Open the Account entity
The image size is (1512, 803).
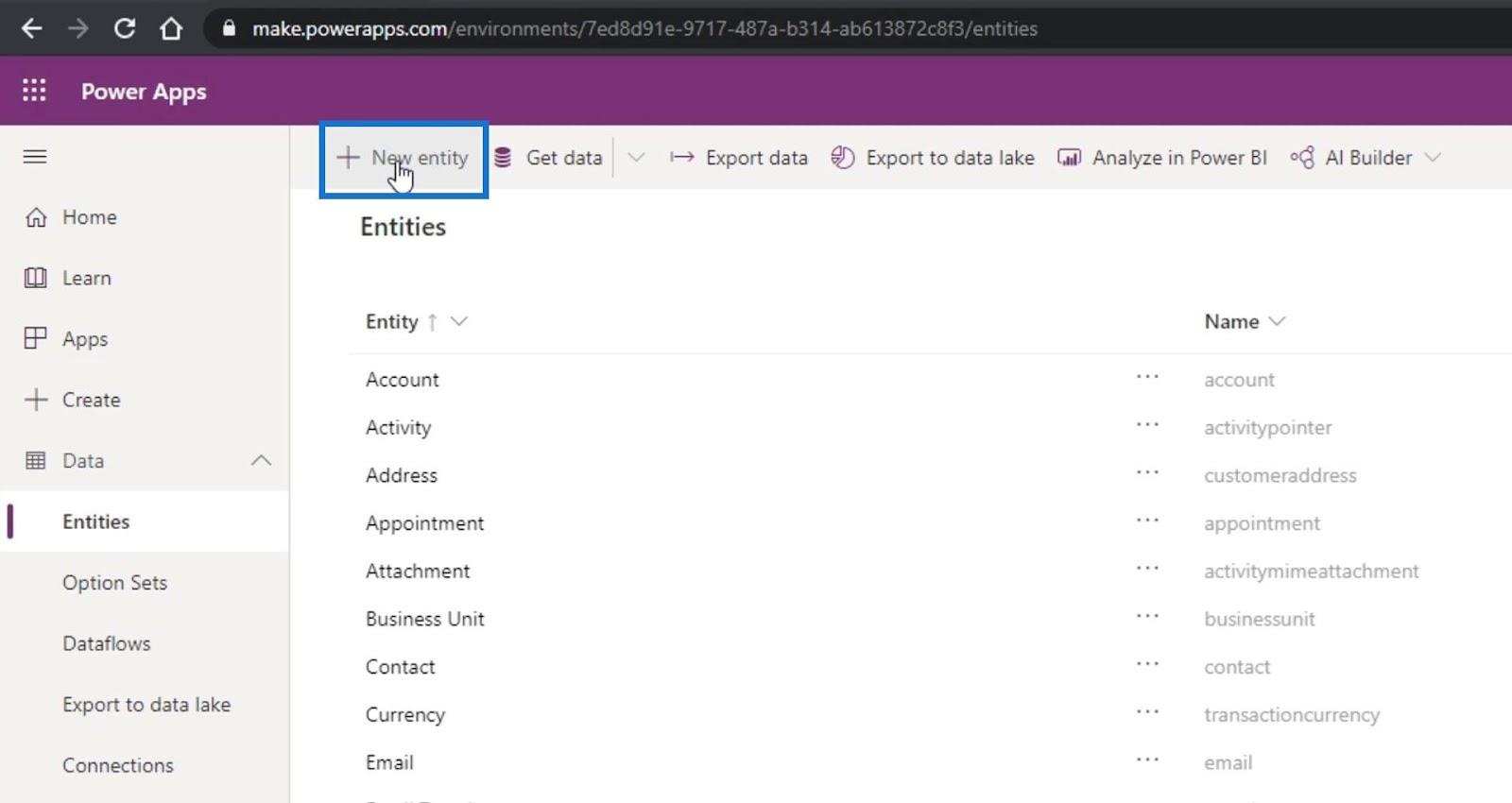(x=403, y=380)
